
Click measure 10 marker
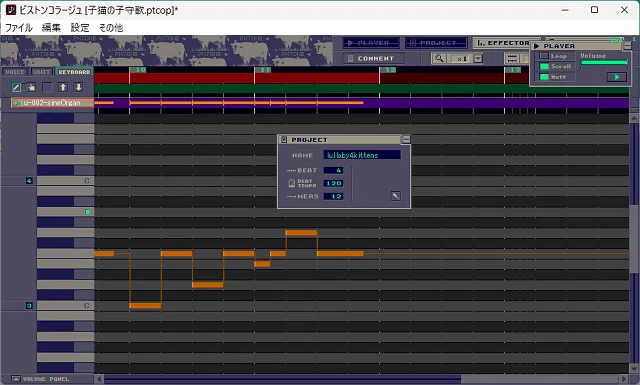tap(140, 70)
